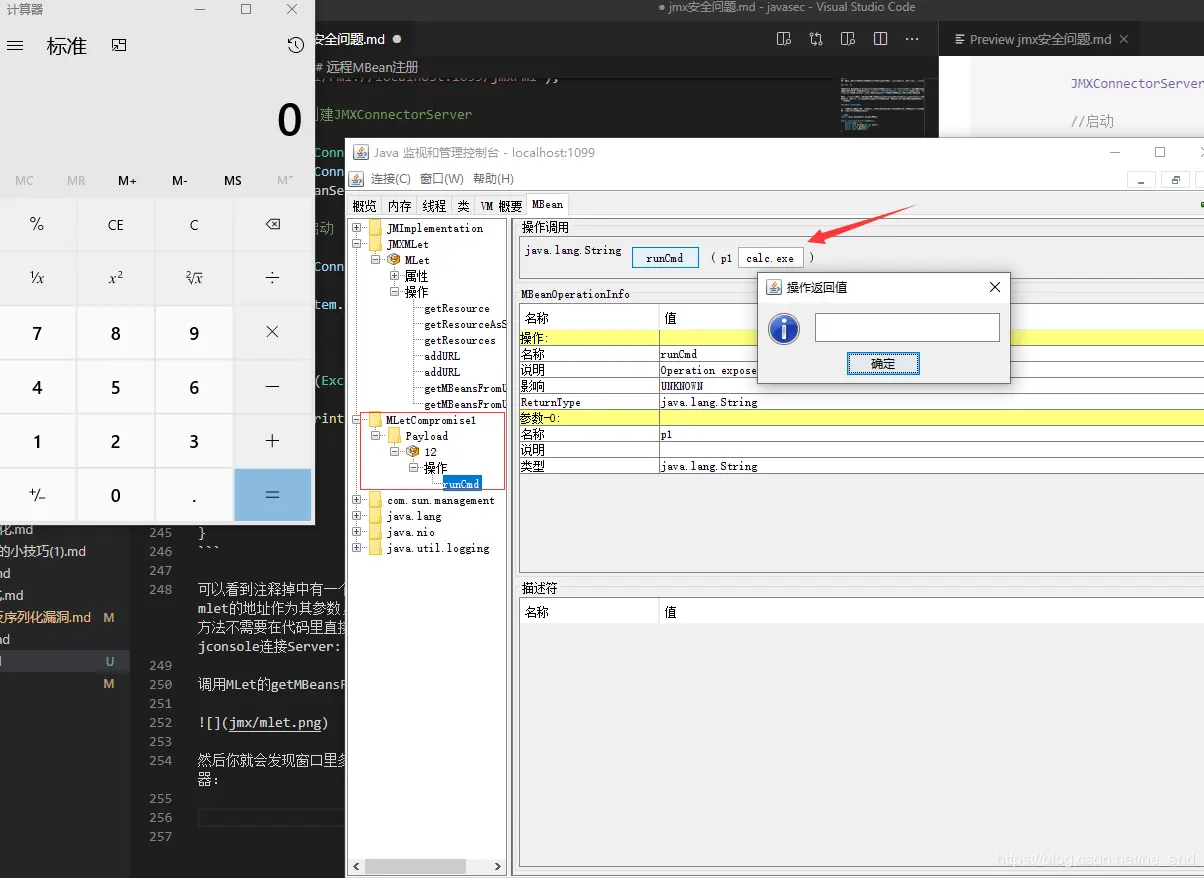This screenshot has height=878, width=1204.
Task: Open the 连接(C) menu
Action: tap(390, 179)
